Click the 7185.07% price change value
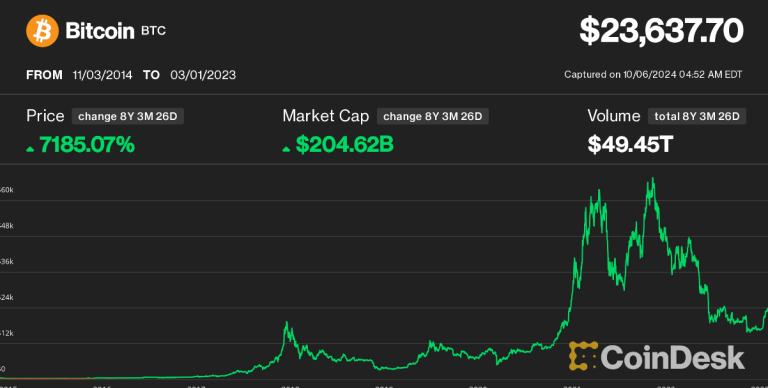This screenshot has width=768, height=388. [x=87, y=145]
